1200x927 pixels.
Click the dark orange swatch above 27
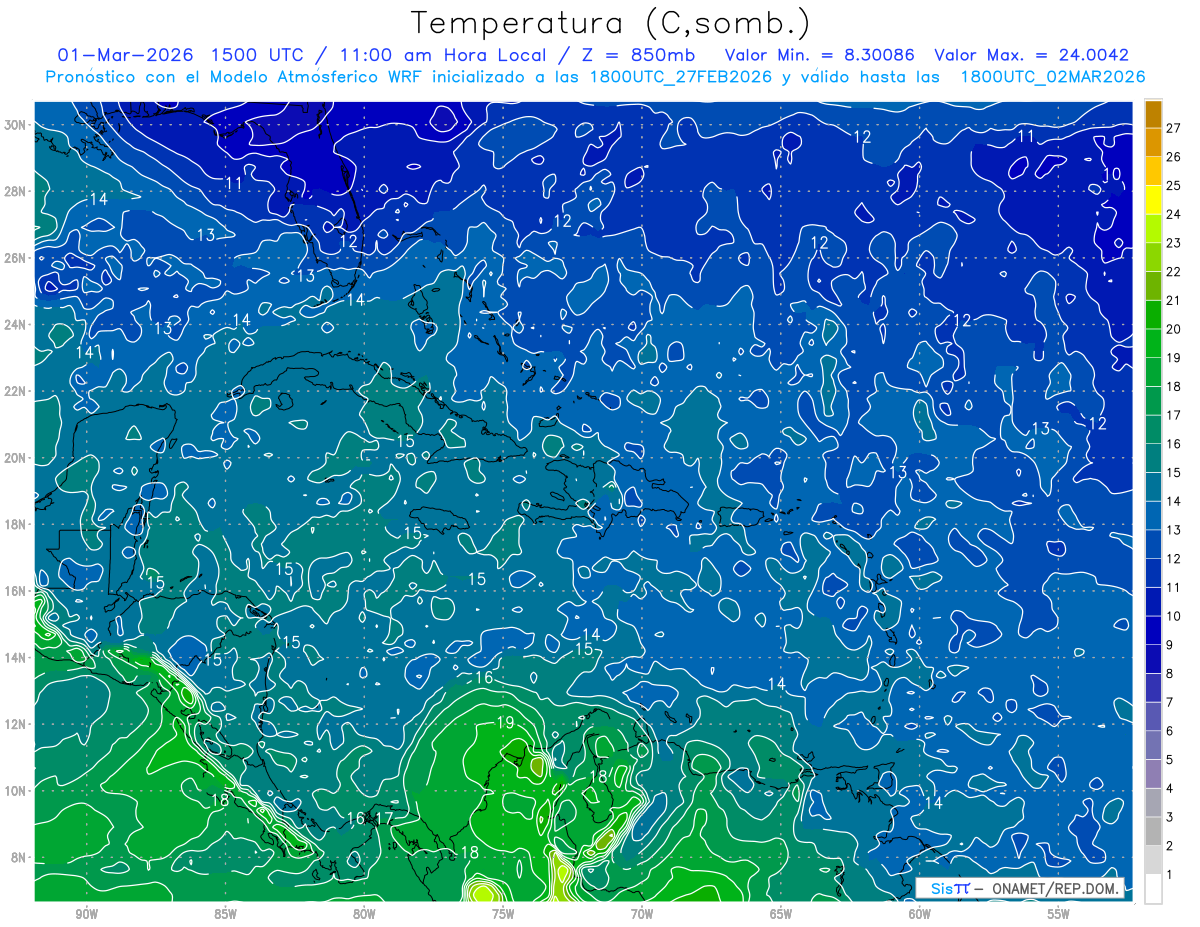(x=1153, y=114)
